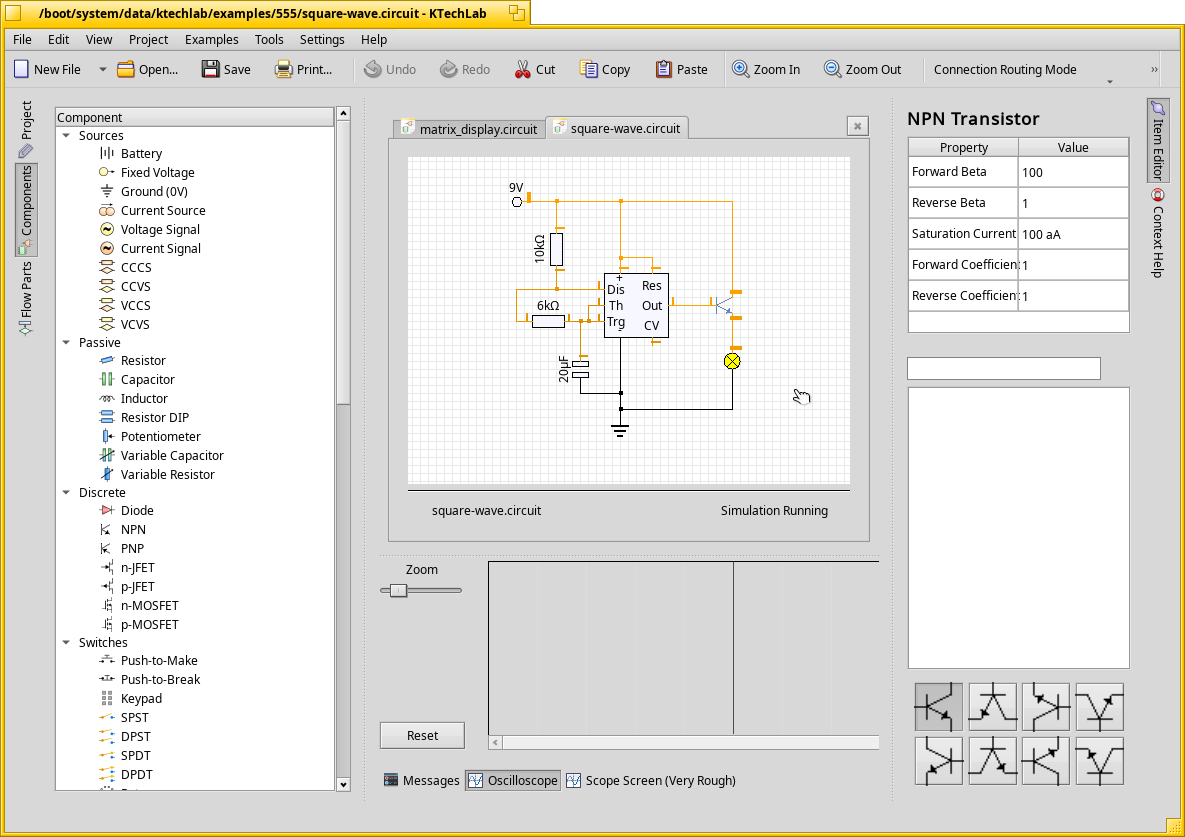The height and width of the screenshot is (837, 1185).
Task: Toggle the Components side panel
Action: tap(26, 209)
